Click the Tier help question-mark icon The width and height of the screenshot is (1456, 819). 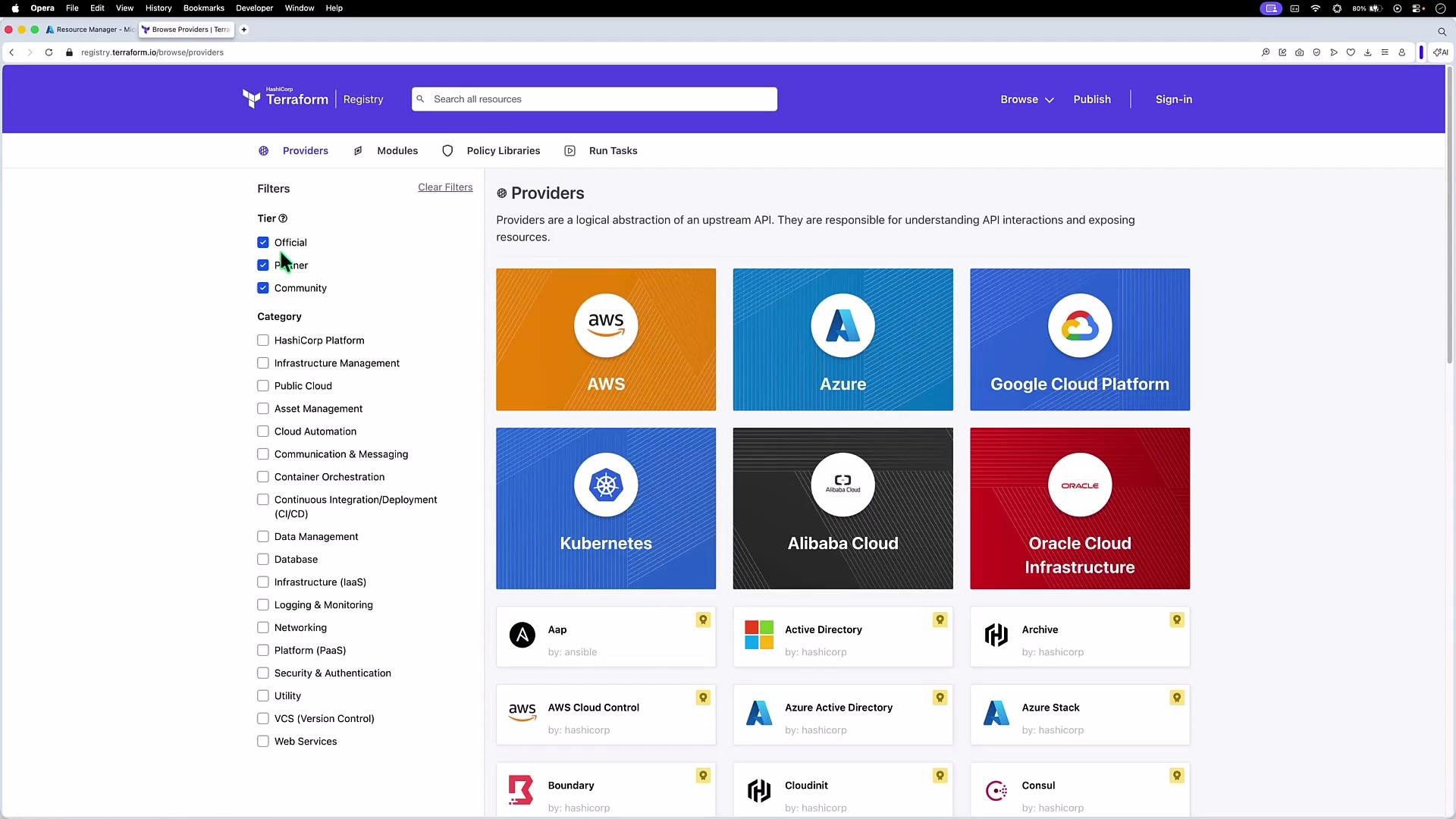[x=283, y=218]
